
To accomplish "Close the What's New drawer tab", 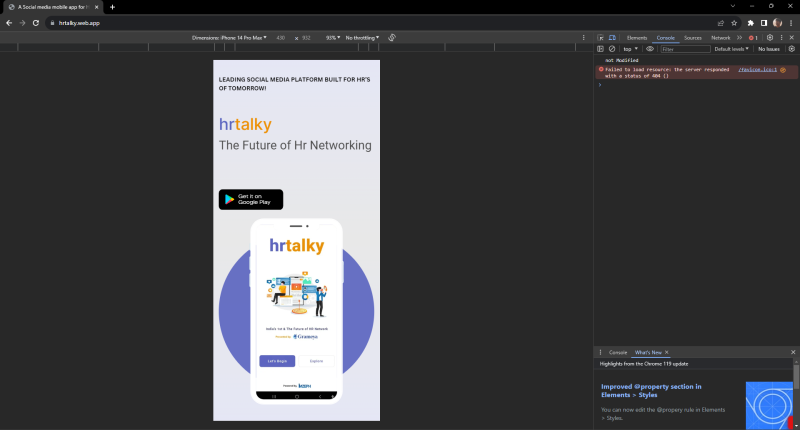I will click(x=666, y=352).
